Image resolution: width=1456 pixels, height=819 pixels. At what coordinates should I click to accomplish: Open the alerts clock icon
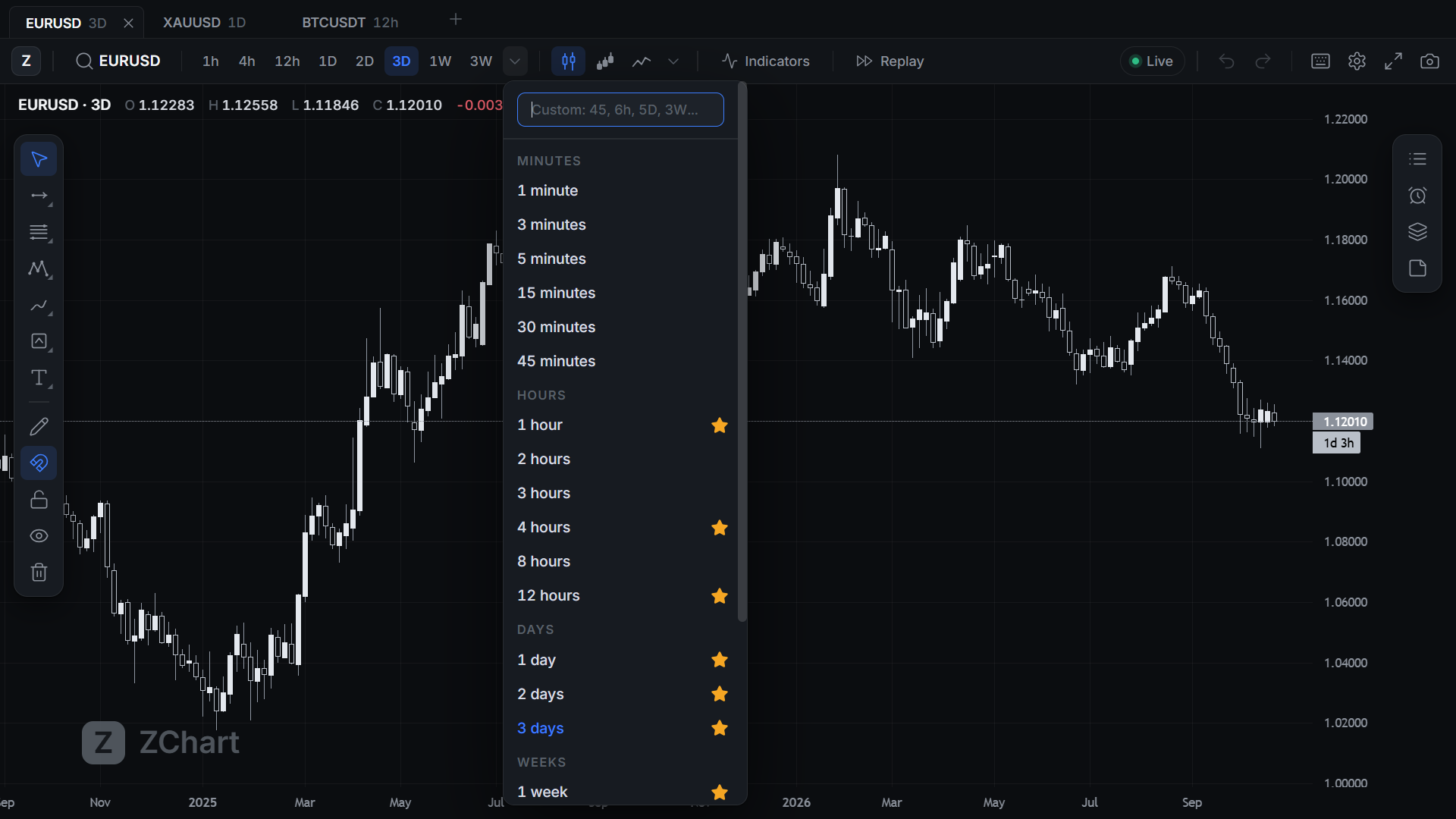[1417, 196]
